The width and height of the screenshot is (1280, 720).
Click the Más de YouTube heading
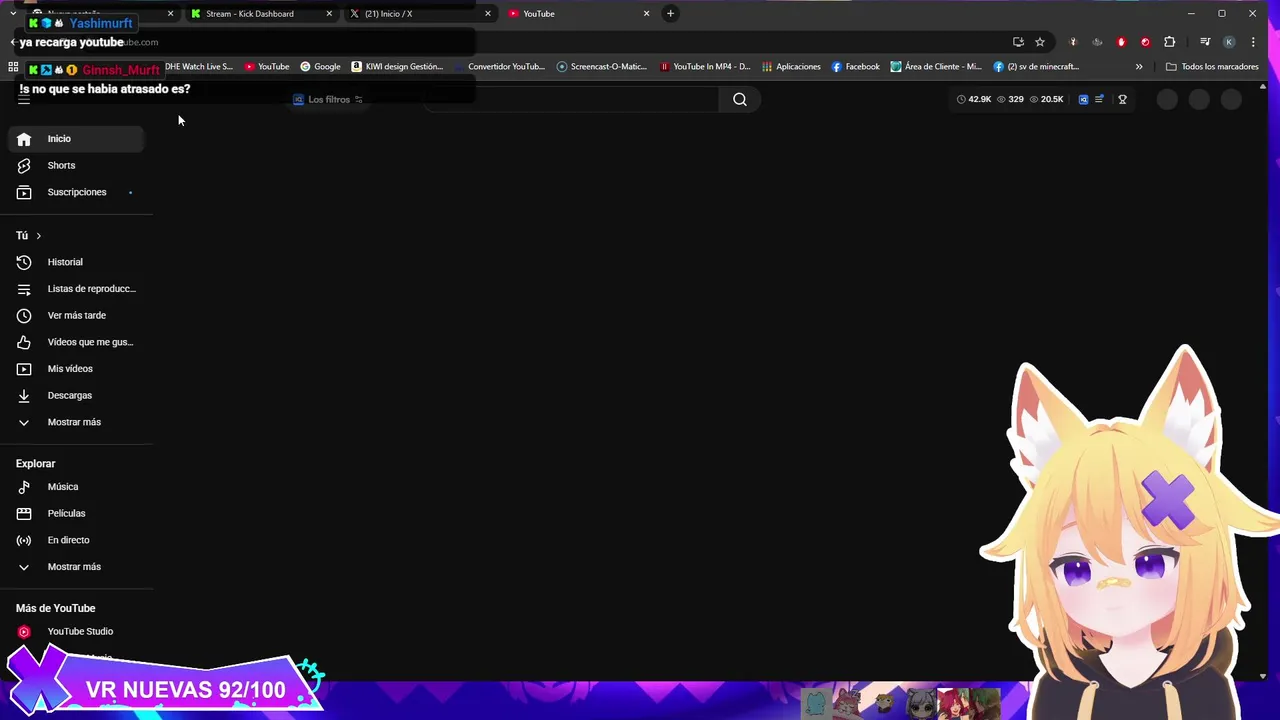click(x=56, y=609)
